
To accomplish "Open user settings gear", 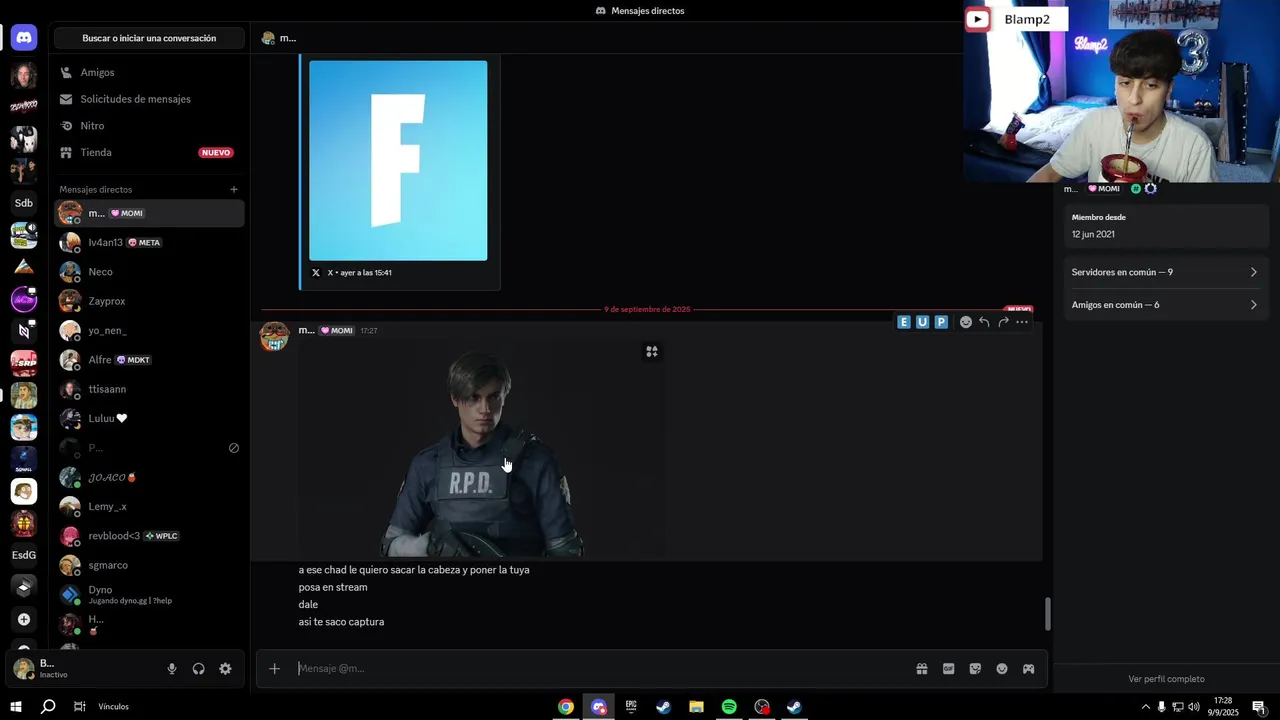I will click(225, 669).
